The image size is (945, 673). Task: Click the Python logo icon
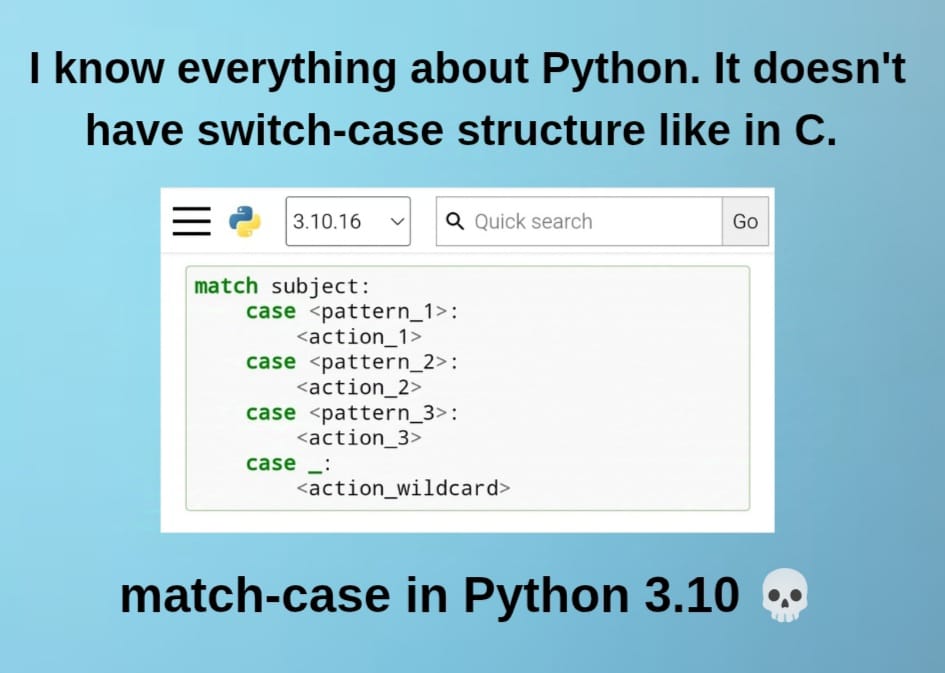pyautogui.click(x=245, y=221)
